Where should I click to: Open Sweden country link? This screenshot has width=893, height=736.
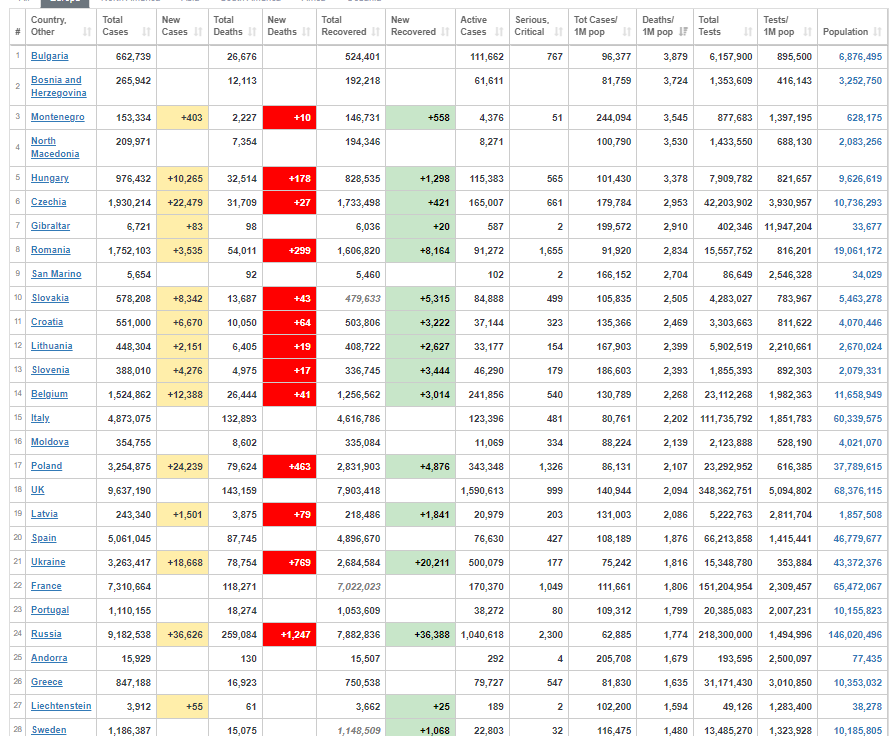coord(49,729)
